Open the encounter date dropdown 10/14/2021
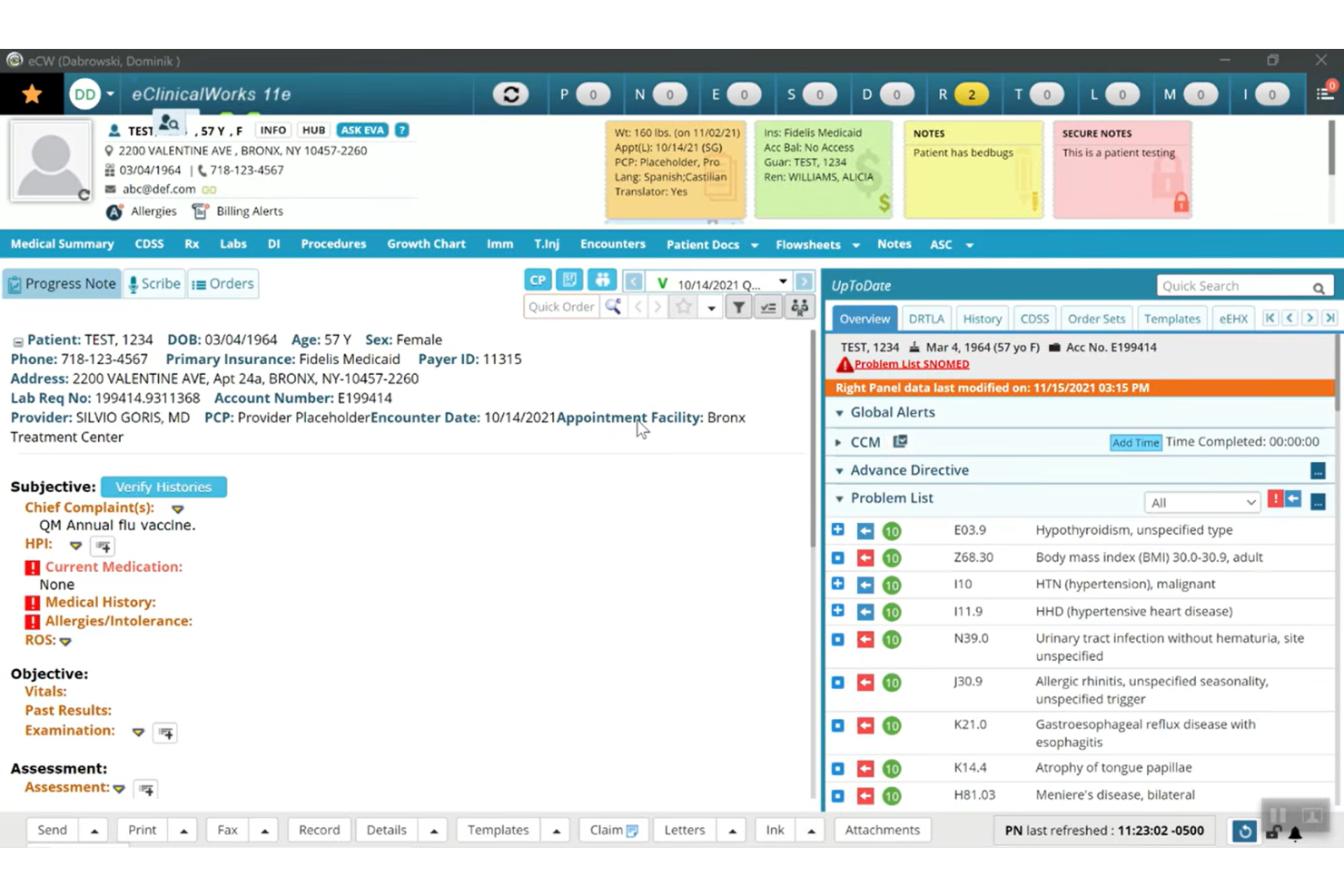 [783, 282]
